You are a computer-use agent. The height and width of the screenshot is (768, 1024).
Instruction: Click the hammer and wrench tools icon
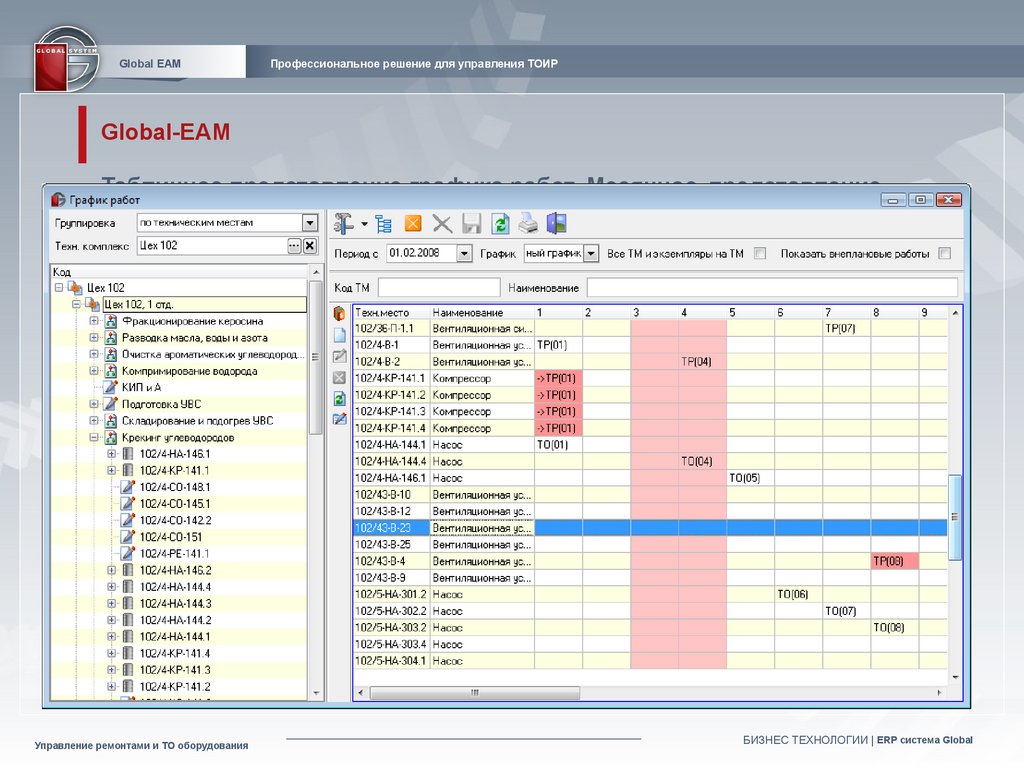344,223
